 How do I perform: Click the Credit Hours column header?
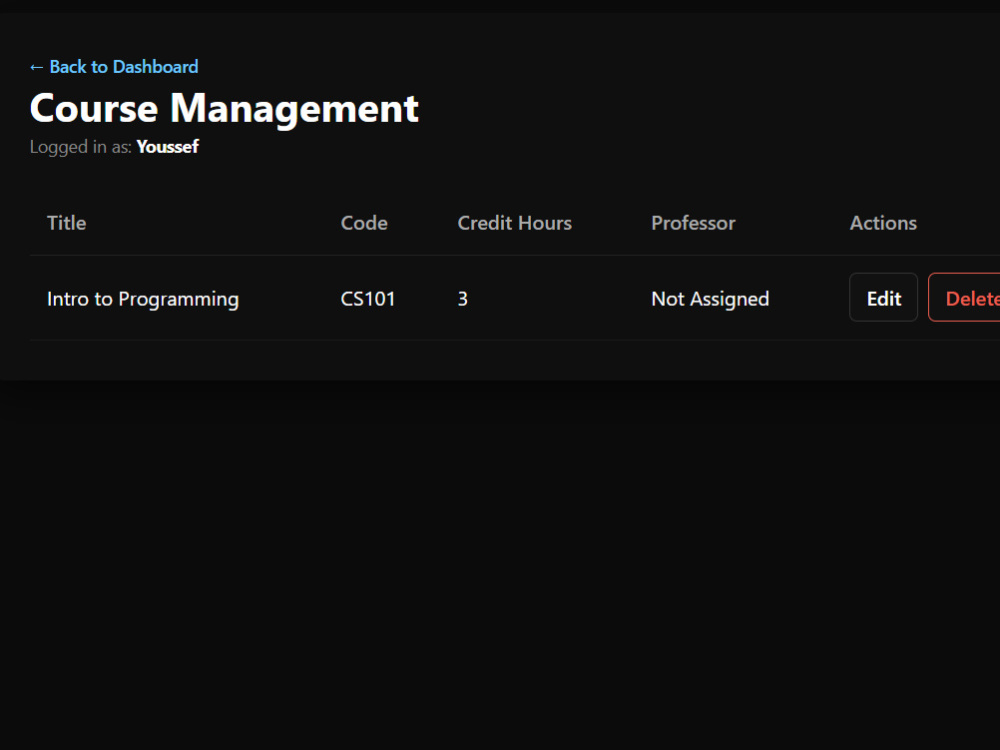coord(515,223)
